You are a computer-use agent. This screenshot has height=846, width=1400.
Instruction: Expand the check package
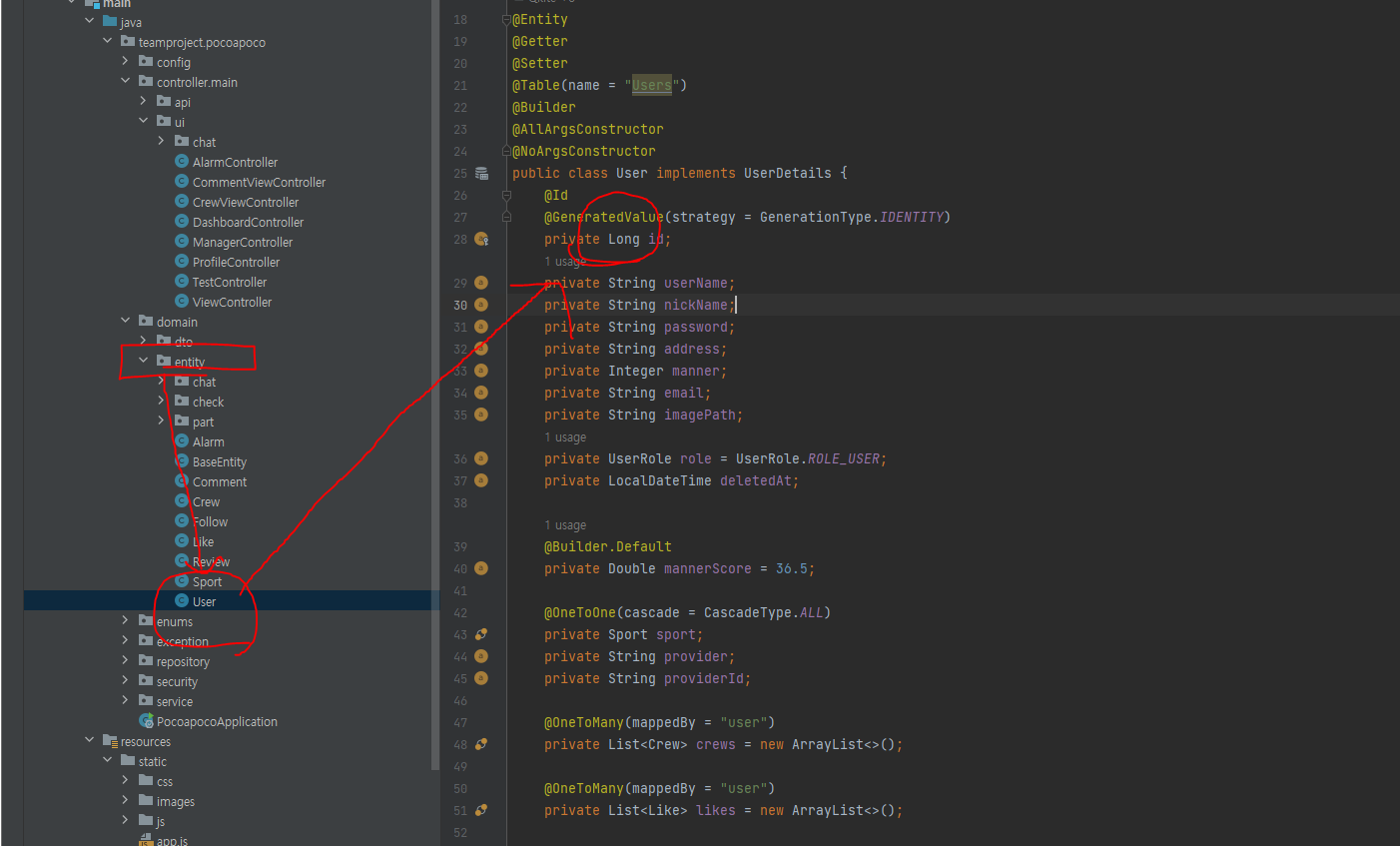(162, 401)
